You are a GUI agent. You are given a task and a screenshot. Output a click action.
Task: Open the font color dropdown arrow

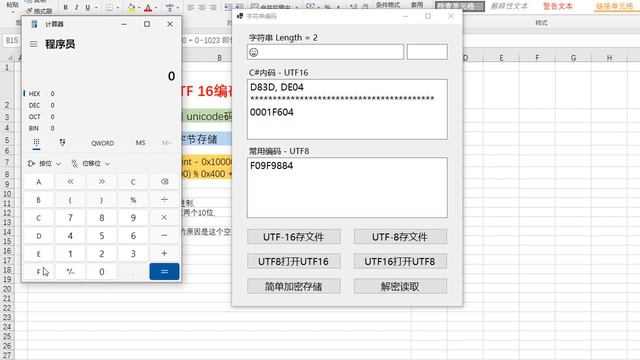click(x=157, y=7)
